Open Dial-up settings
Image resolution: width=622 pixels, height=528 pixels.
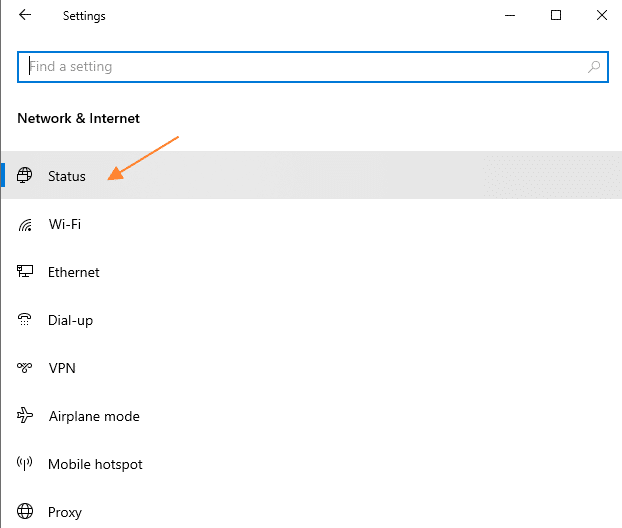(x=312, y=320)
